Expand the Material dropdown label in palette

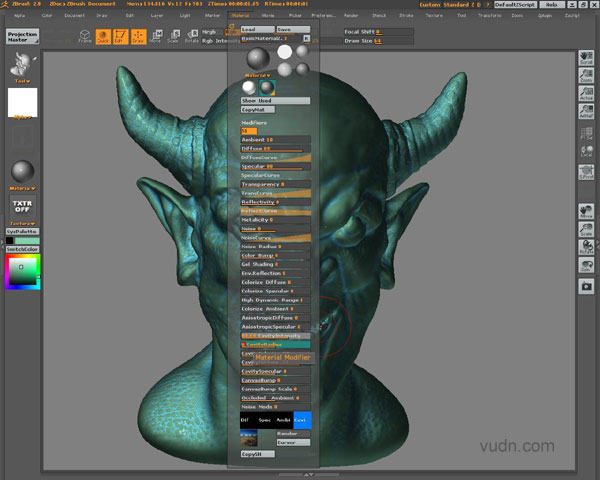tap(258, 75)
